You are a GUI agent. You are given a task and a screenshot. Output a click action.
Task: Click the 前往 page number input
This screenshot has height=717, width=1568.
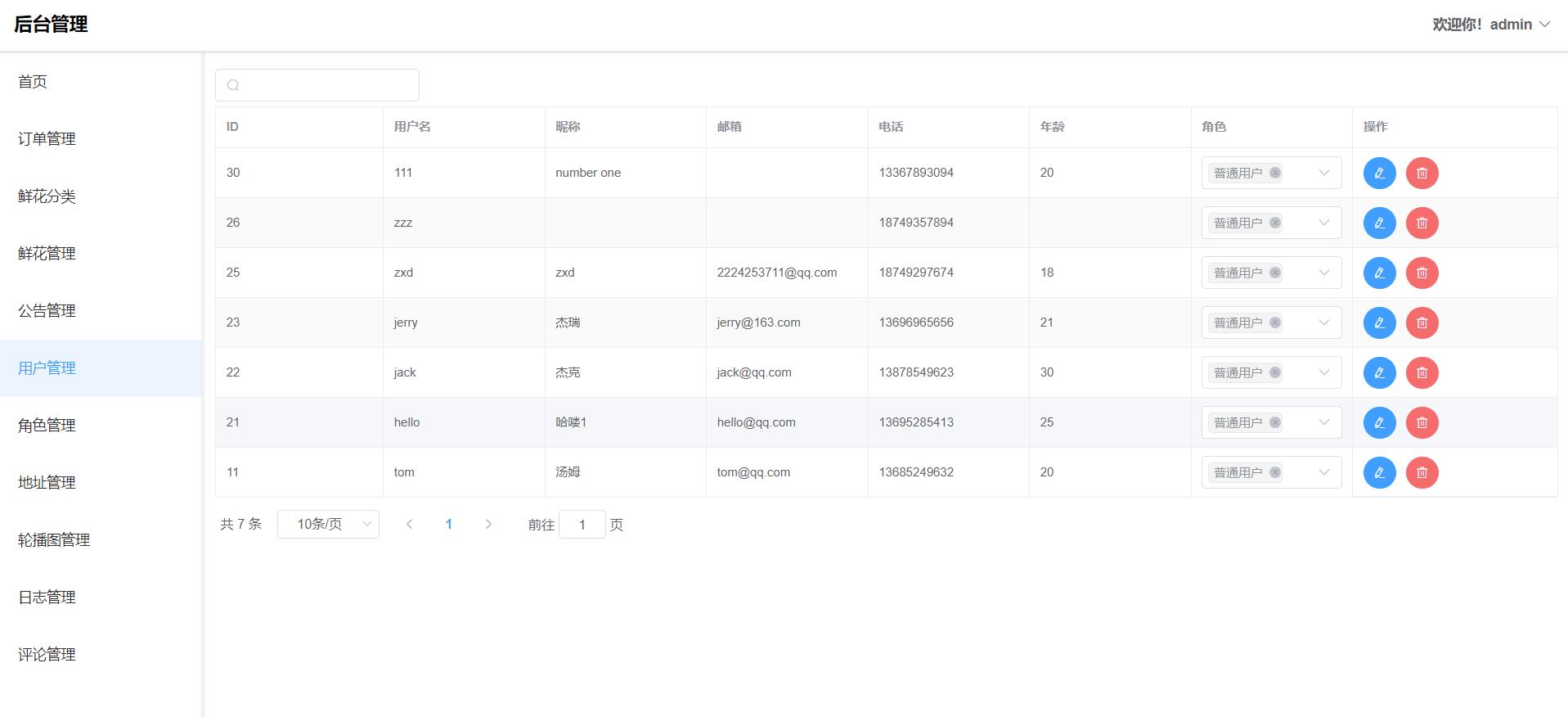(x=582, y=524)
